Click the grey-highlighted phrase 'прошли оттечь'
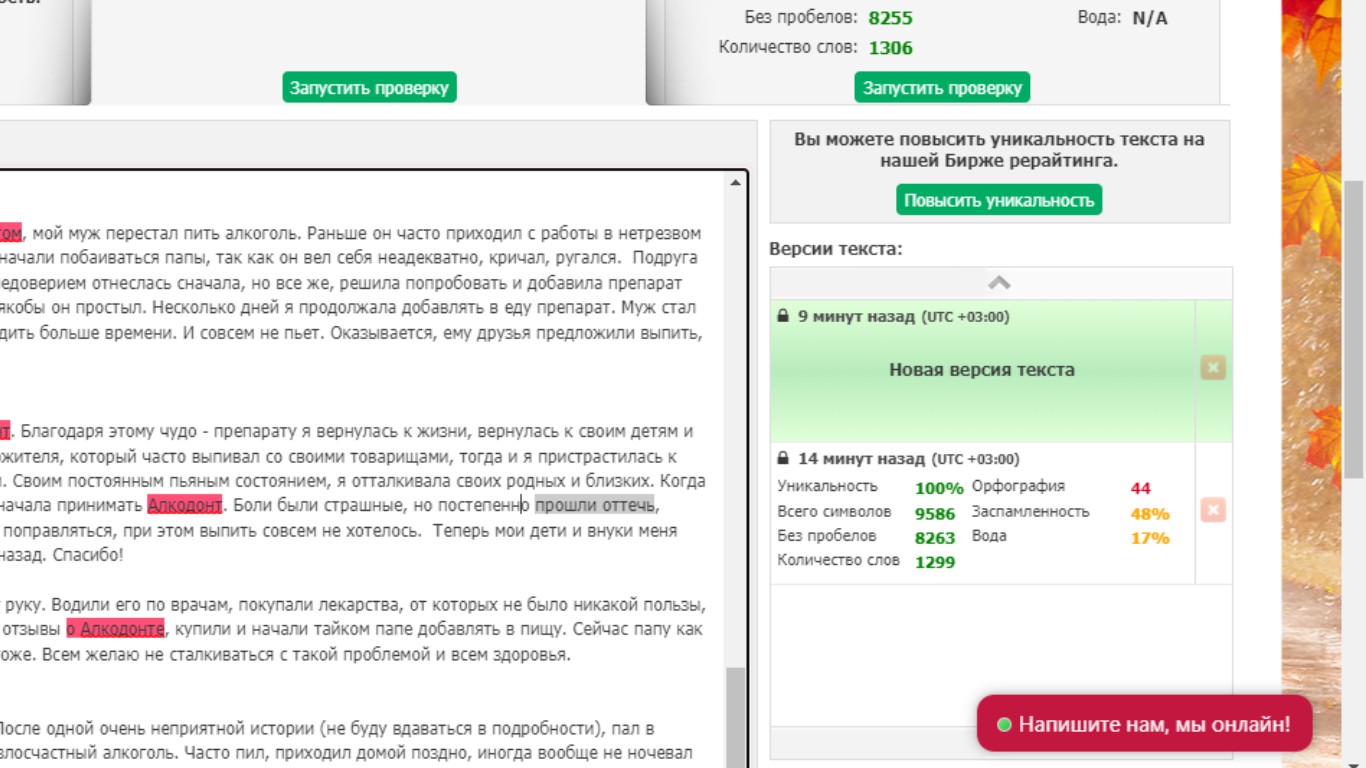Image resolution: width=1366 pixels, height=768 pixels. click(x=594, y=505)
